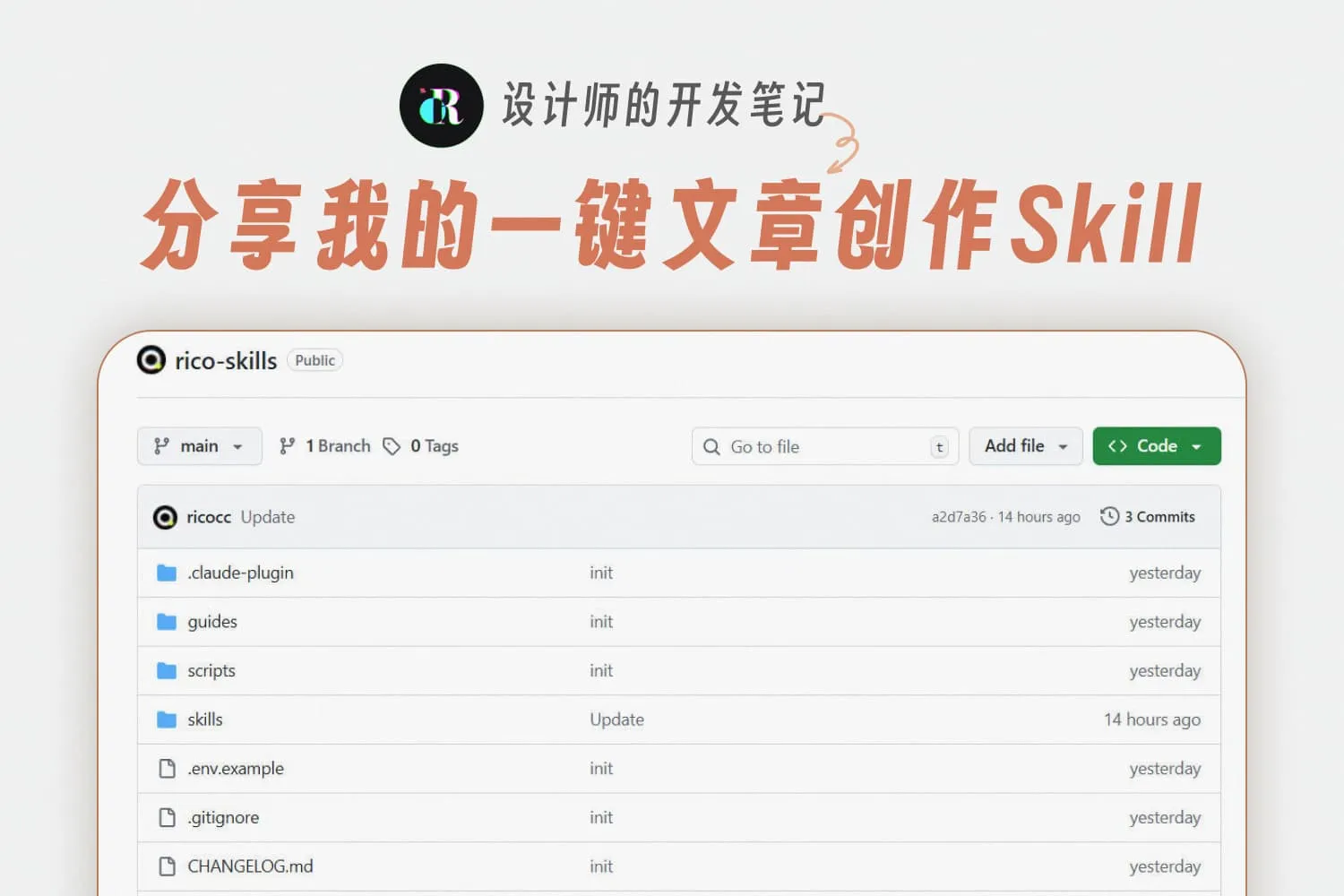The image size is (1344, 896).
Task: Open the .claude-plugin folder
Action: click(240, 573)
